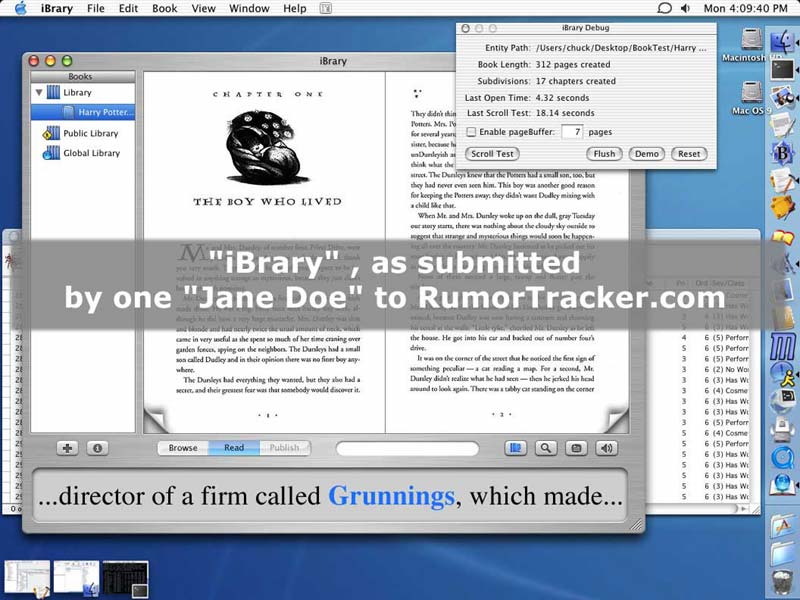Click the Demo button
The height and width of the screenshot is (600, 800).
(646, 154)
